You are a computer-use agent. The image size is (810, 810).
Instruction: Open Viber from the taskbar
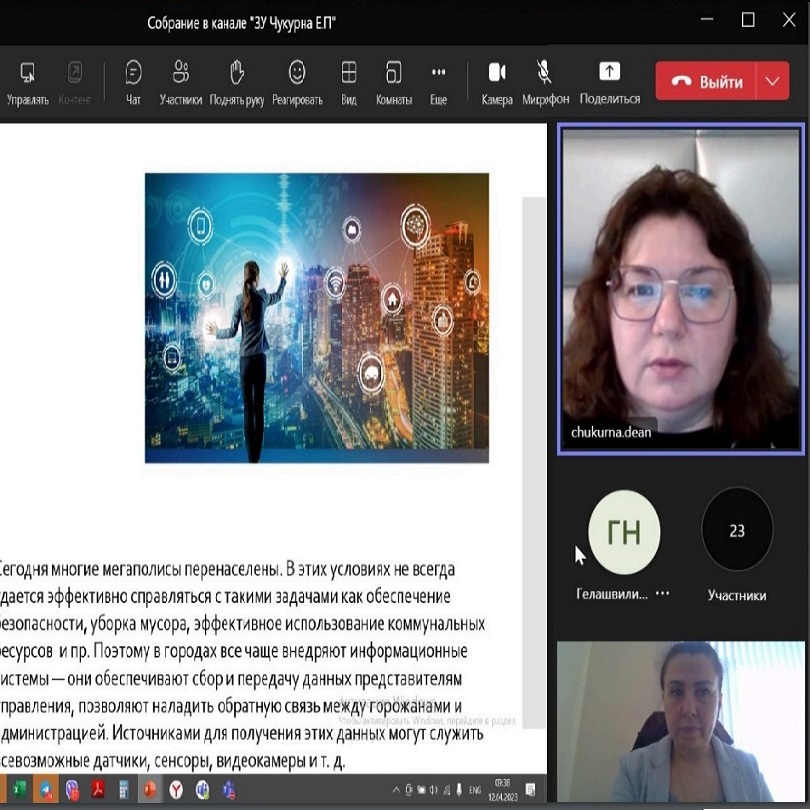72,790
